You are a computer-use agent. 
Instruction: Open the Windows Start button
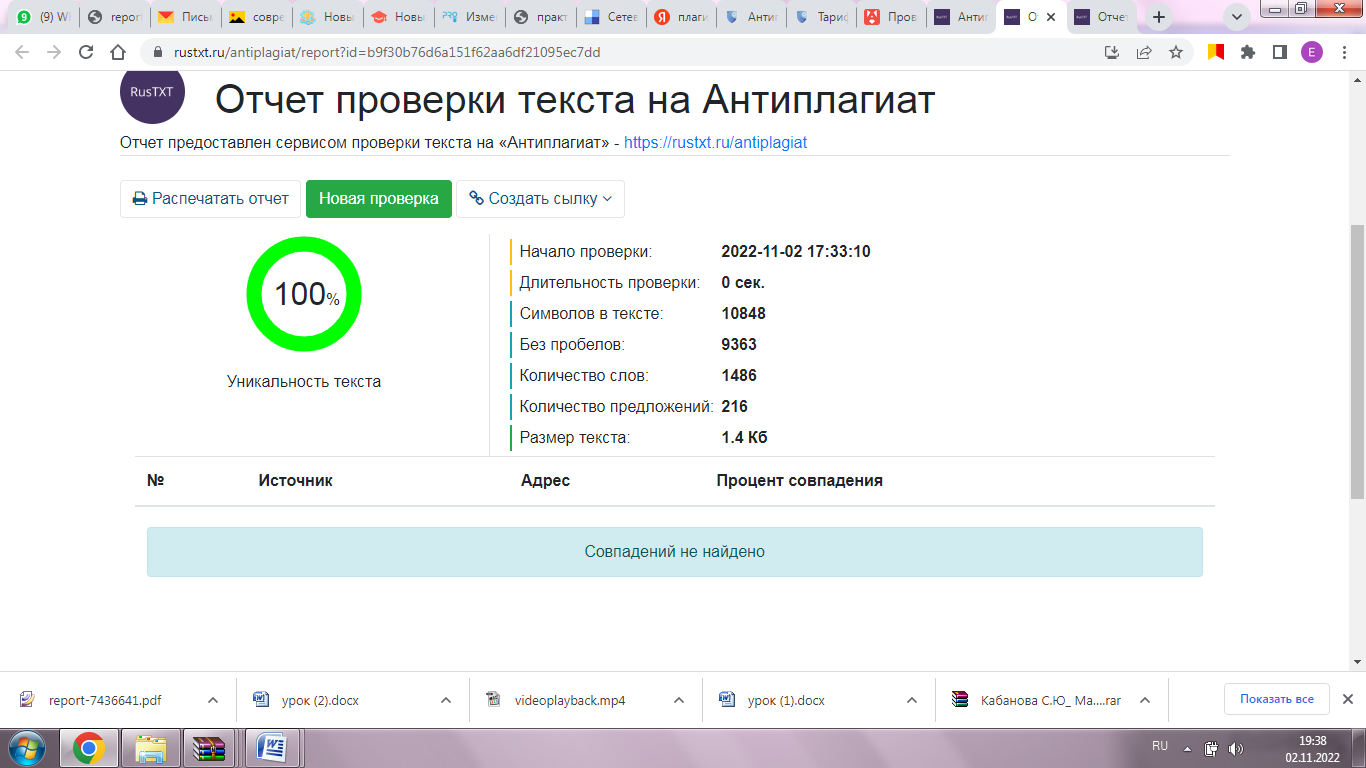pos(27,748)
